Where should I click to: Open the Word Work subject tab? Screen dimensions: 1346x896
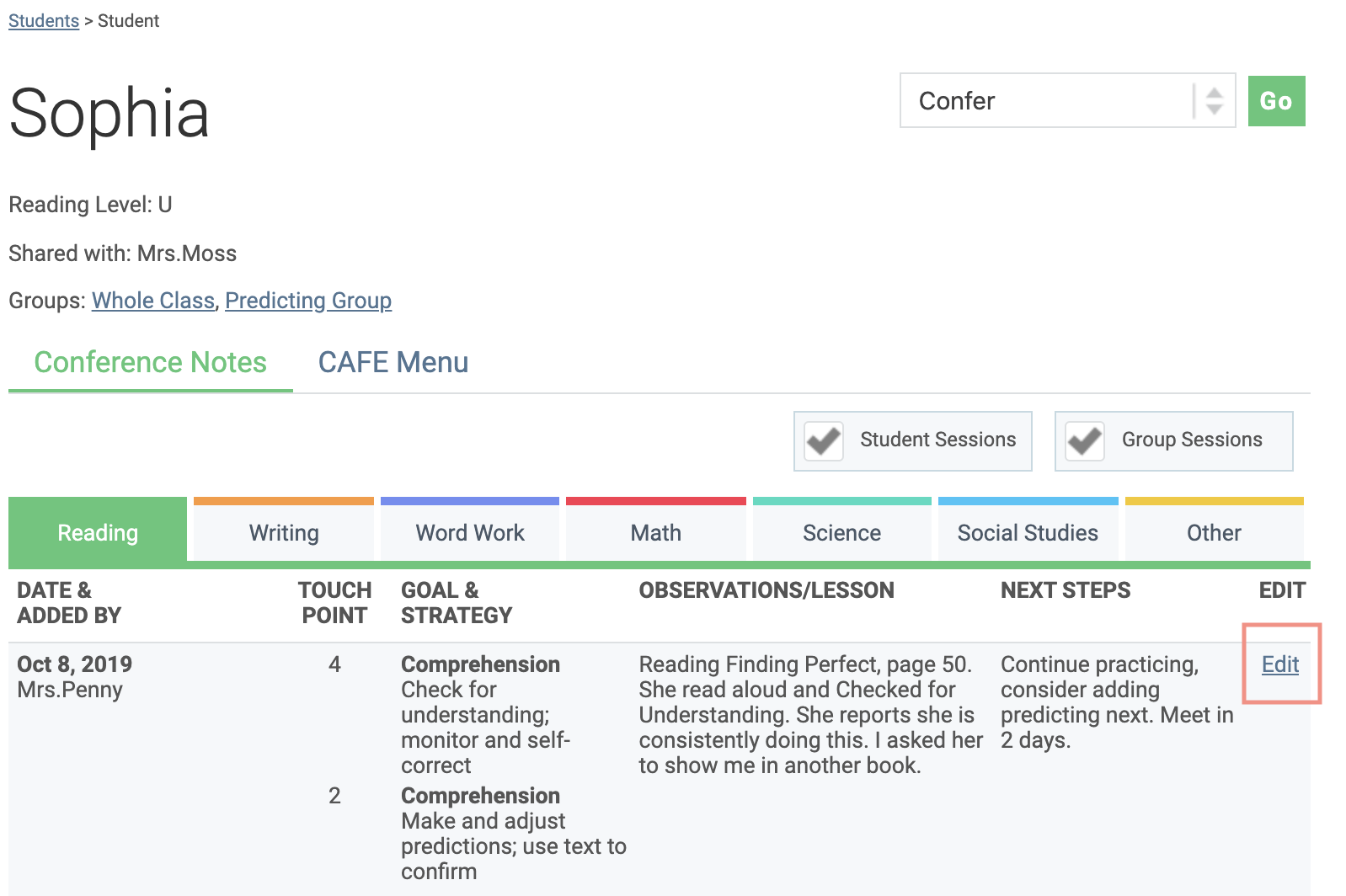point(470,533)
